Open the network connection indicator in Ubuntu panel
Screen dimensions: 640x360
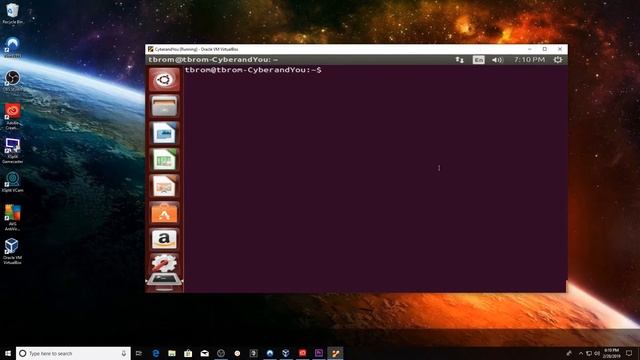pyautogui.click(x=460, y=60)
